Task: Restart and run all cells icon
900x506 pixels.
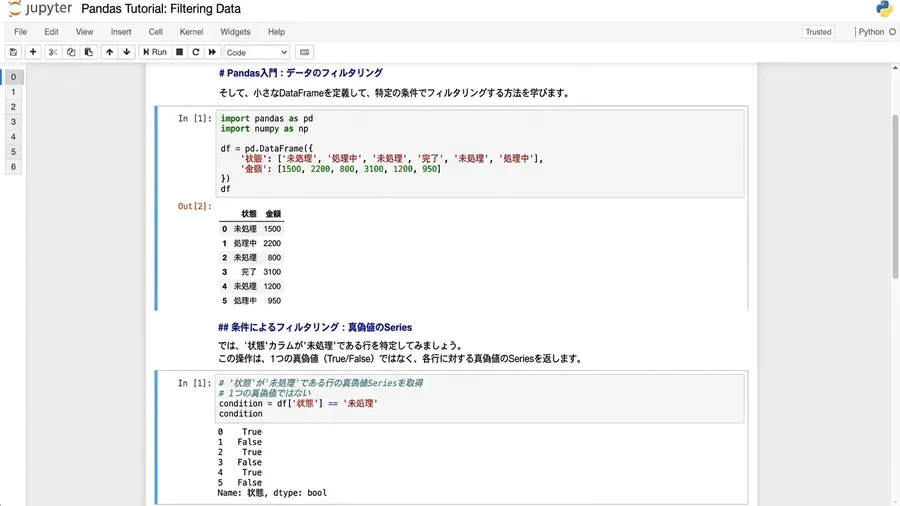Action: tap(212, 52)
